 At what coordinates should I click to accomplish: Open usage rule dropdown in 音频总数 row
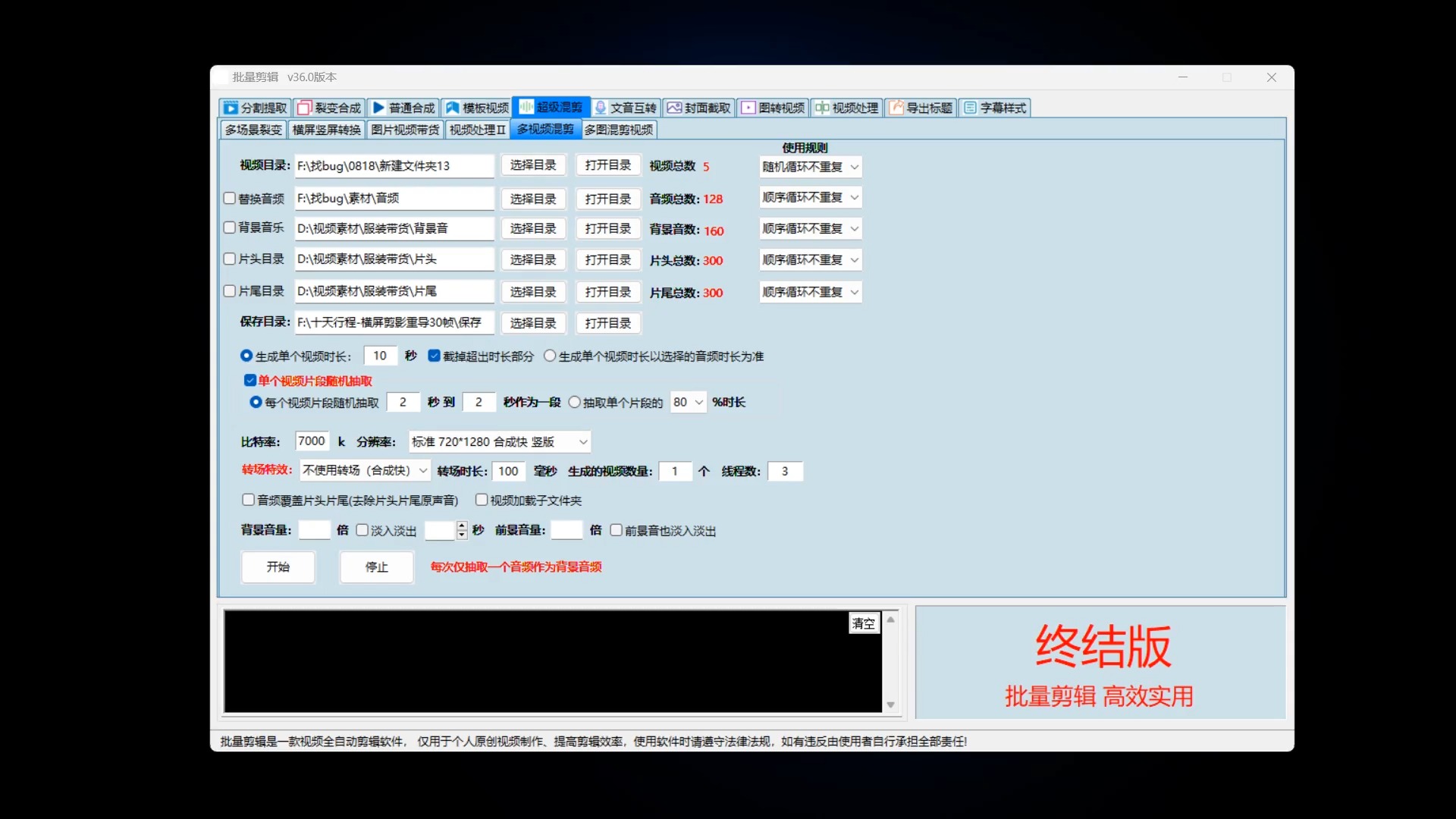pyautogui.click(x=811, y=197)
